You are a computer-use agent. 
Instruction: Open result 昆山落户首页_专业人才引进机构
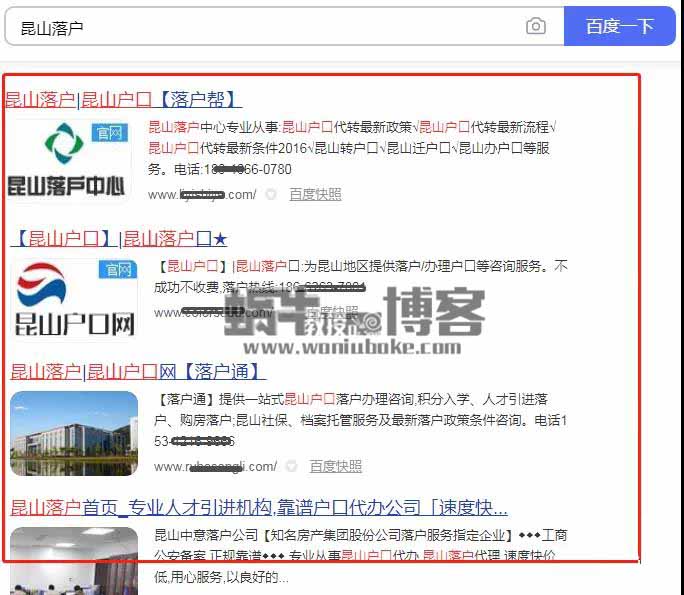coord(258,508)
